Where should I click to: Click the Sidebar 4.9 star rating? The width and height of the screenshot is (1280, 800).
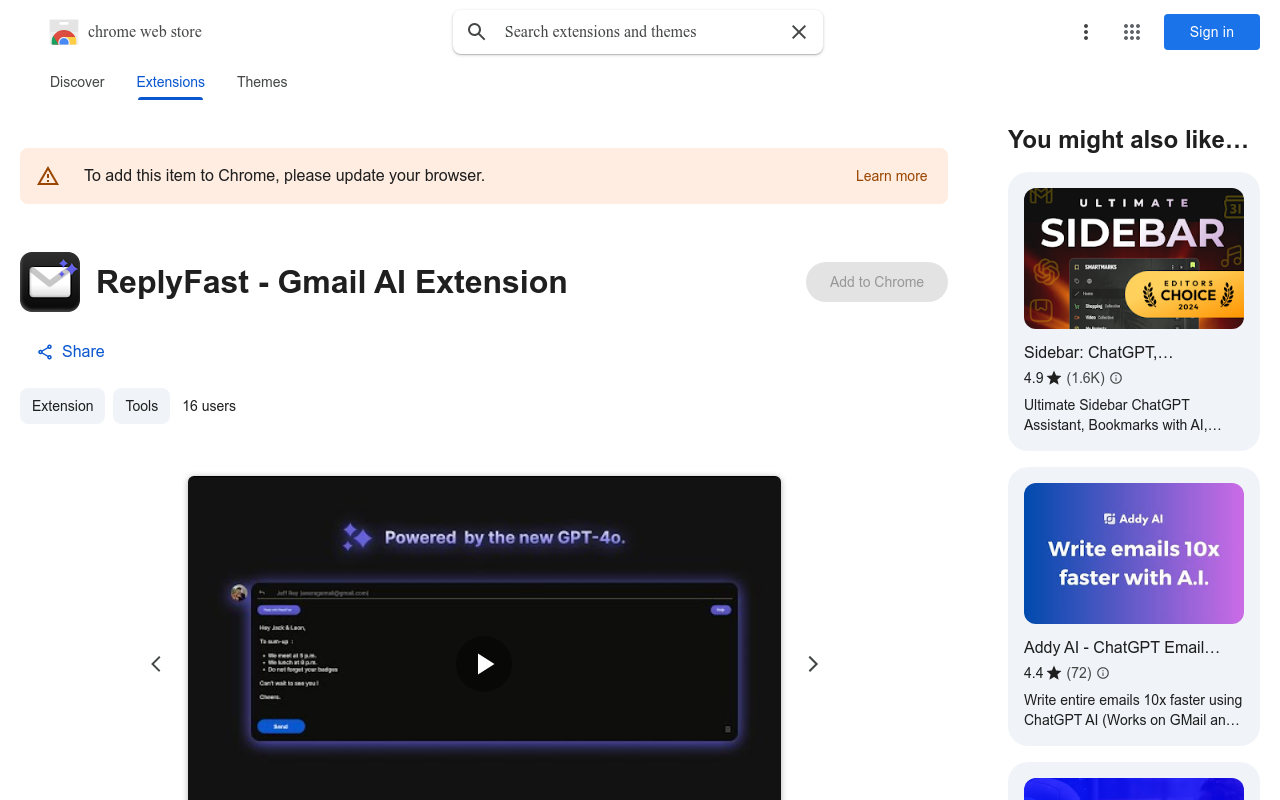coord(1042,378)
